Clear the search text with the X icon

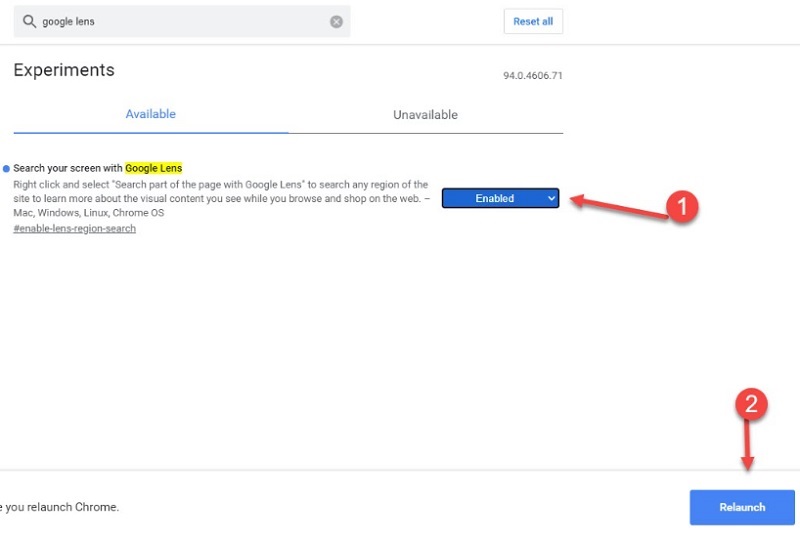[x=336, y=21]
